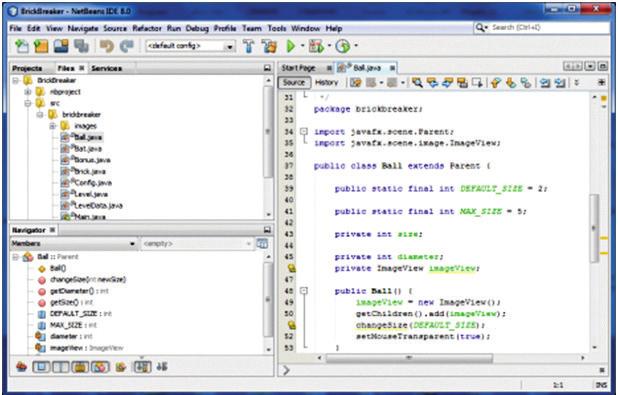
Task: Click the green Run Project arrow
Action: (x=291, y=46)
